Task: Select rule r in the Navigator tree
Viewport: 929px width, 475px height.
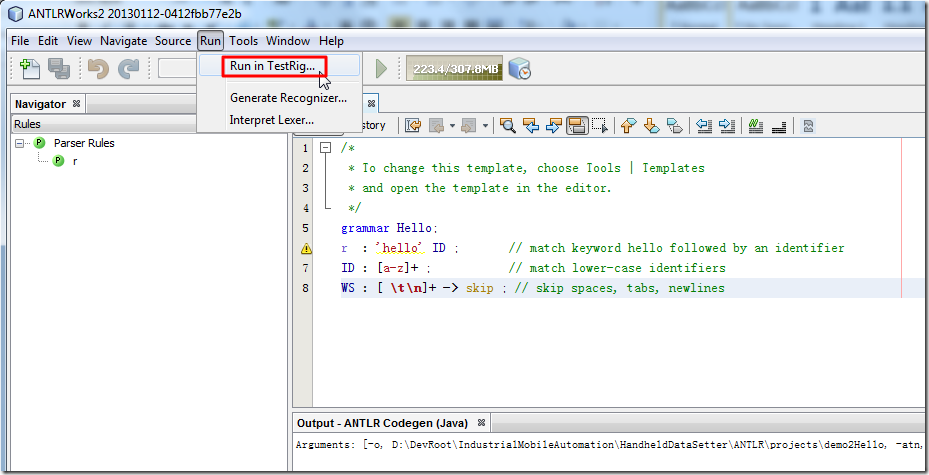Action: (75, 161)
